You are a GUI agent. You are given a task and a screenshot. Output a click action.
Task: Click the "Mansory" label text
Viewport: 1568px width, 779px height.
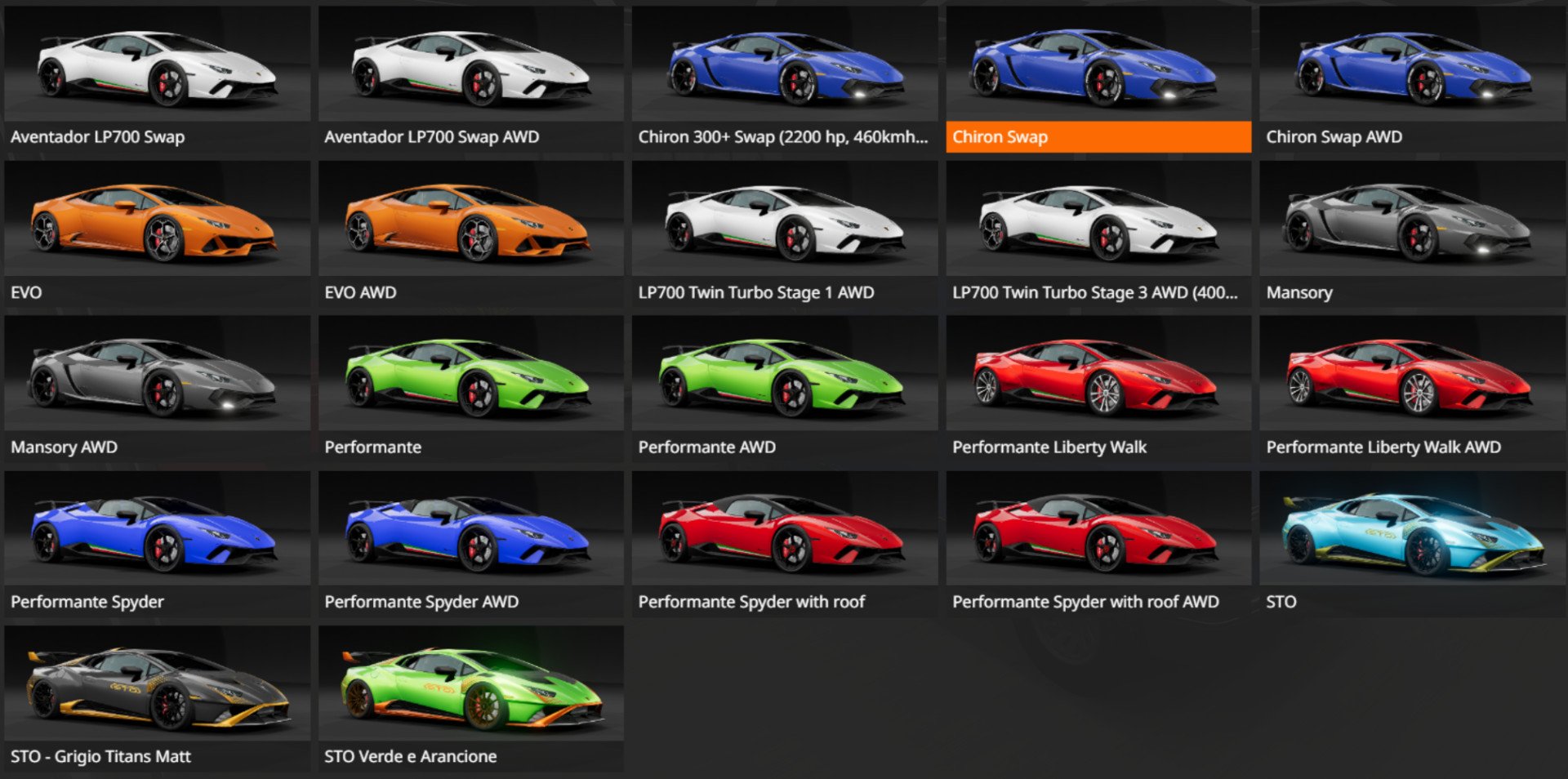pos(1298,292)
